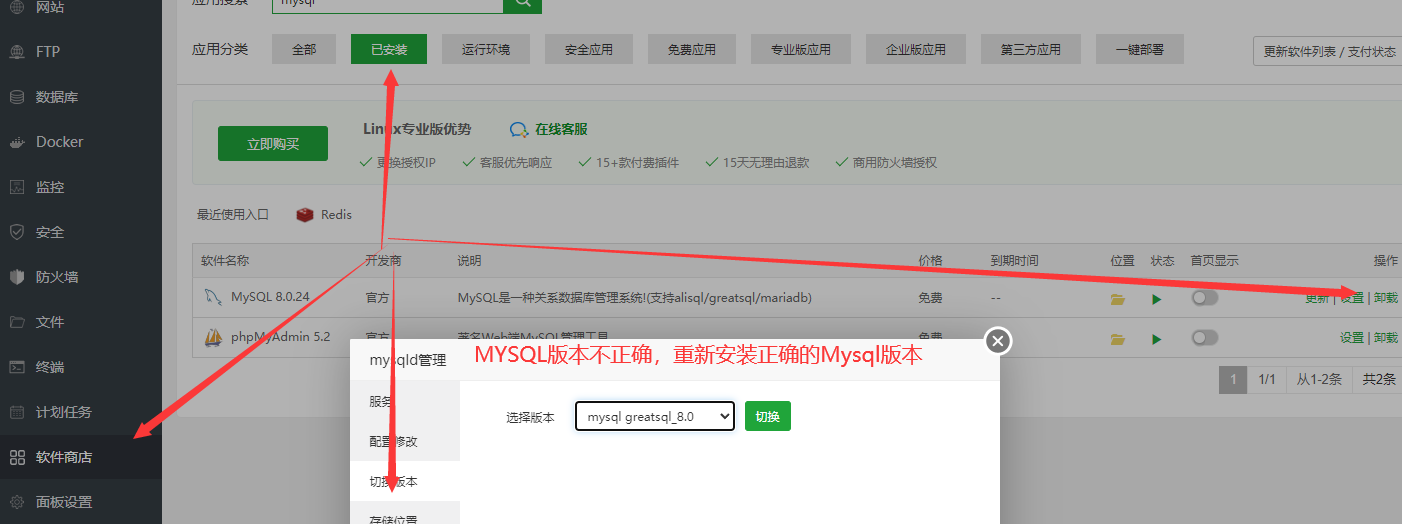Image resolution: width=1402 pixels, height=524 pixels.
Task: Open 服务 tab in mysqld管理 dialog
Action: (x=405, y=401)
